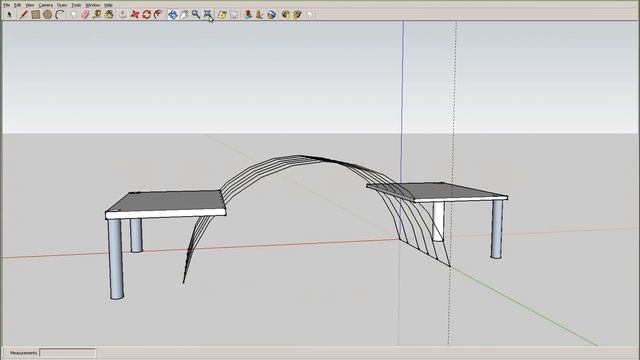The width and height of the screenshot is (640, 360).
Task: Select the Push/Pull tool
Action: click(x=122, y=15)
